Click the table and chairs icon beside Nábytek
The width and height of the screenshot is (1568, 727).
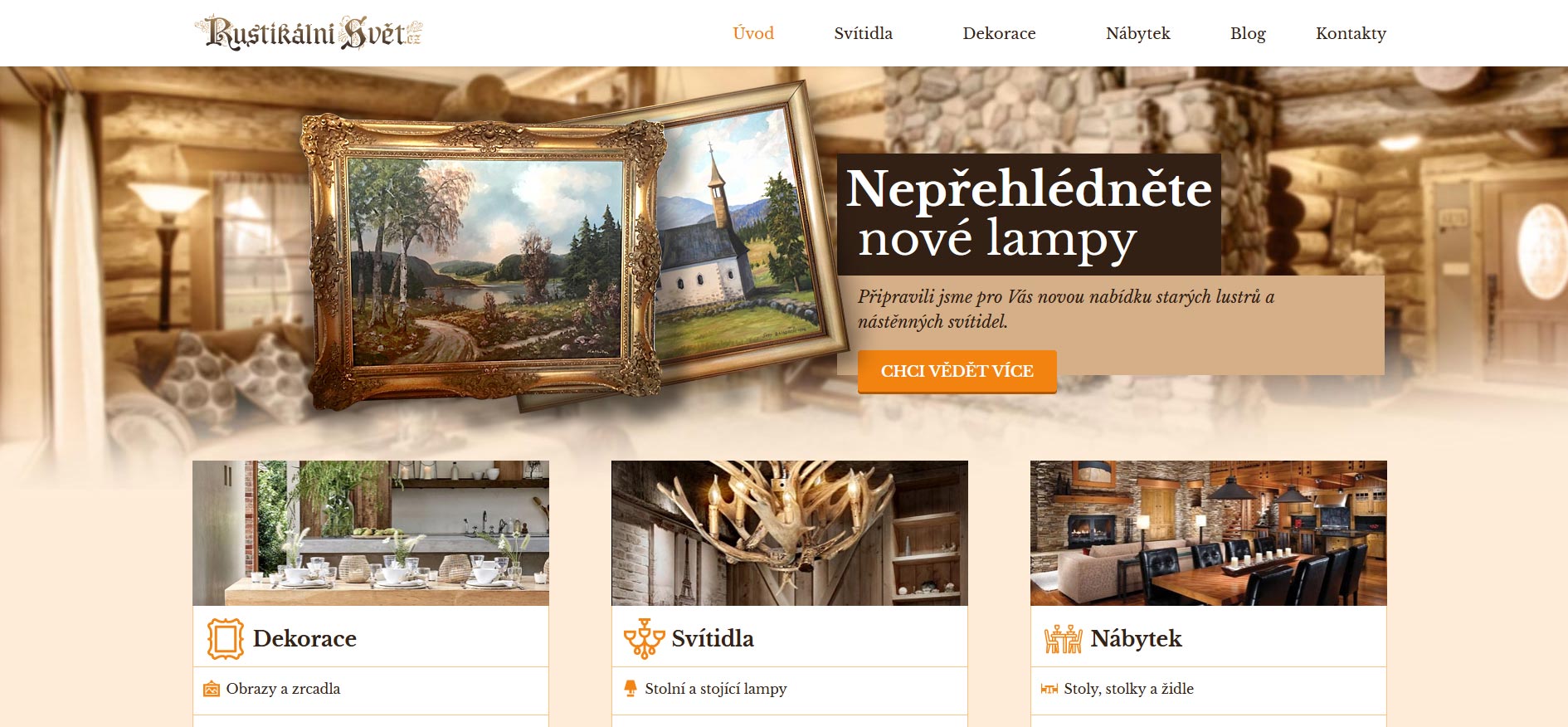pos(1063,639)
